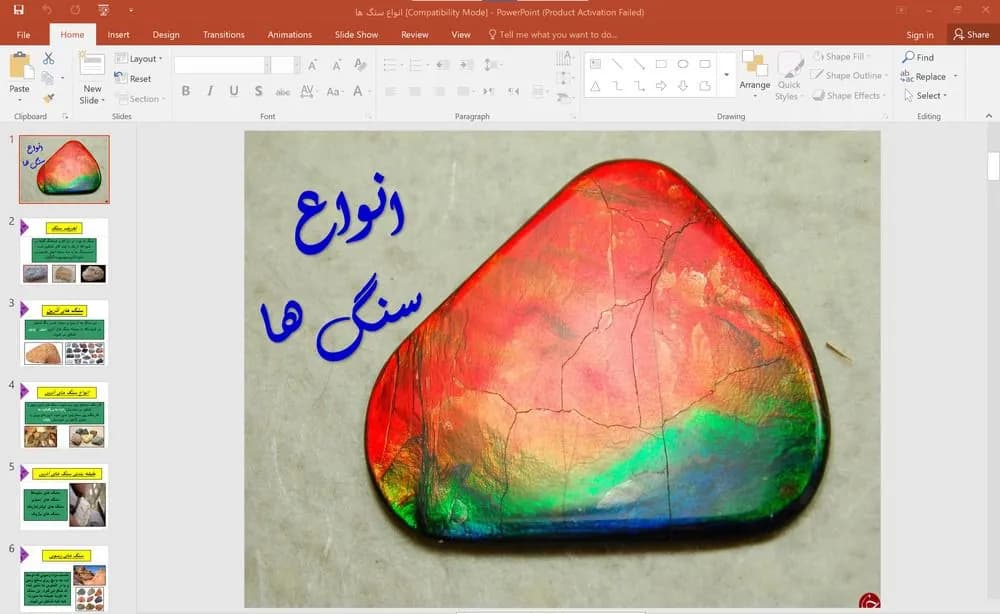Open the Arrange dropdown
The image size is (1000, 614).
(x=755, y=75)
